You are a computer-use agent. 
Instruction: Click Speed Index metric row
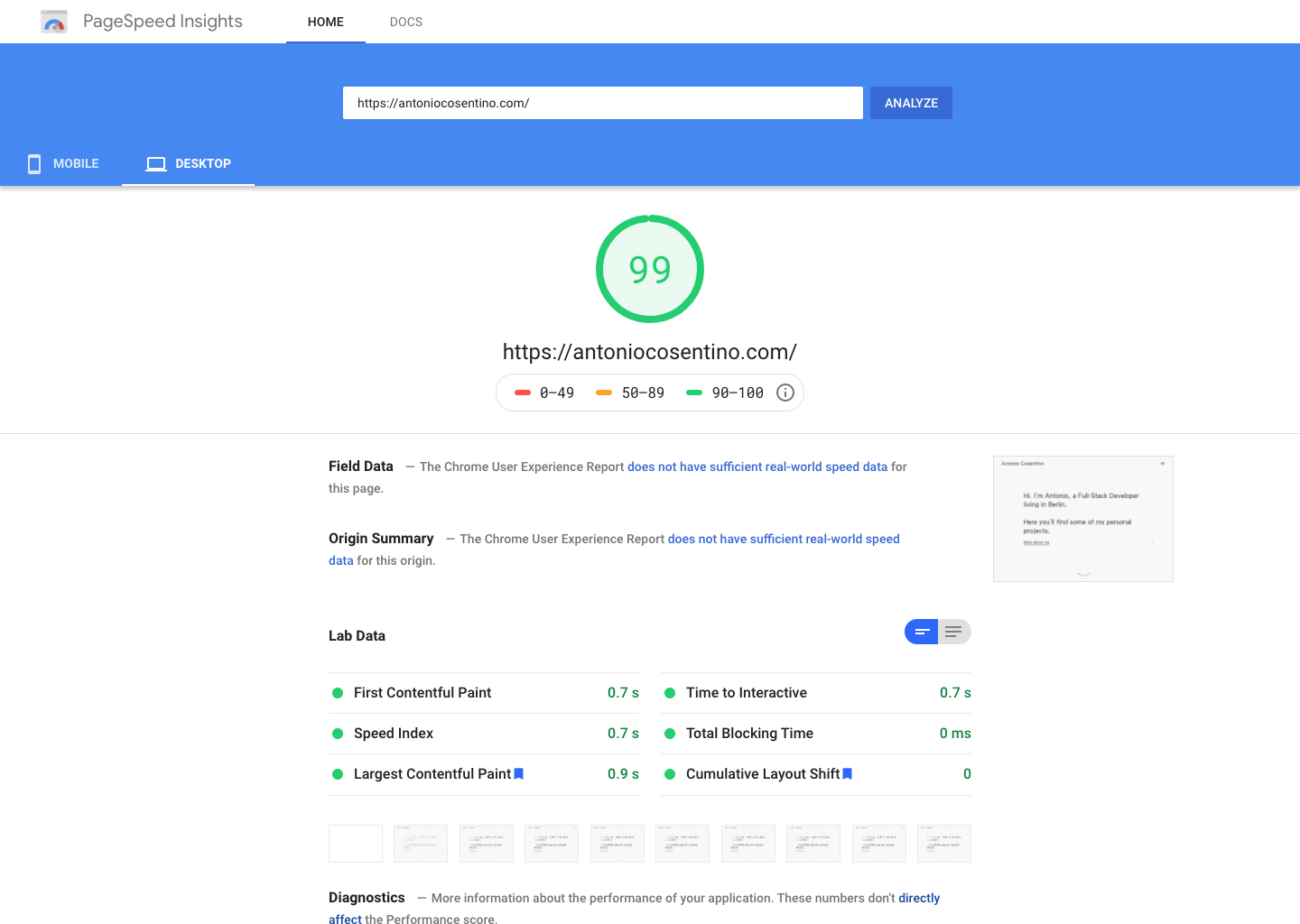point(484,734)
